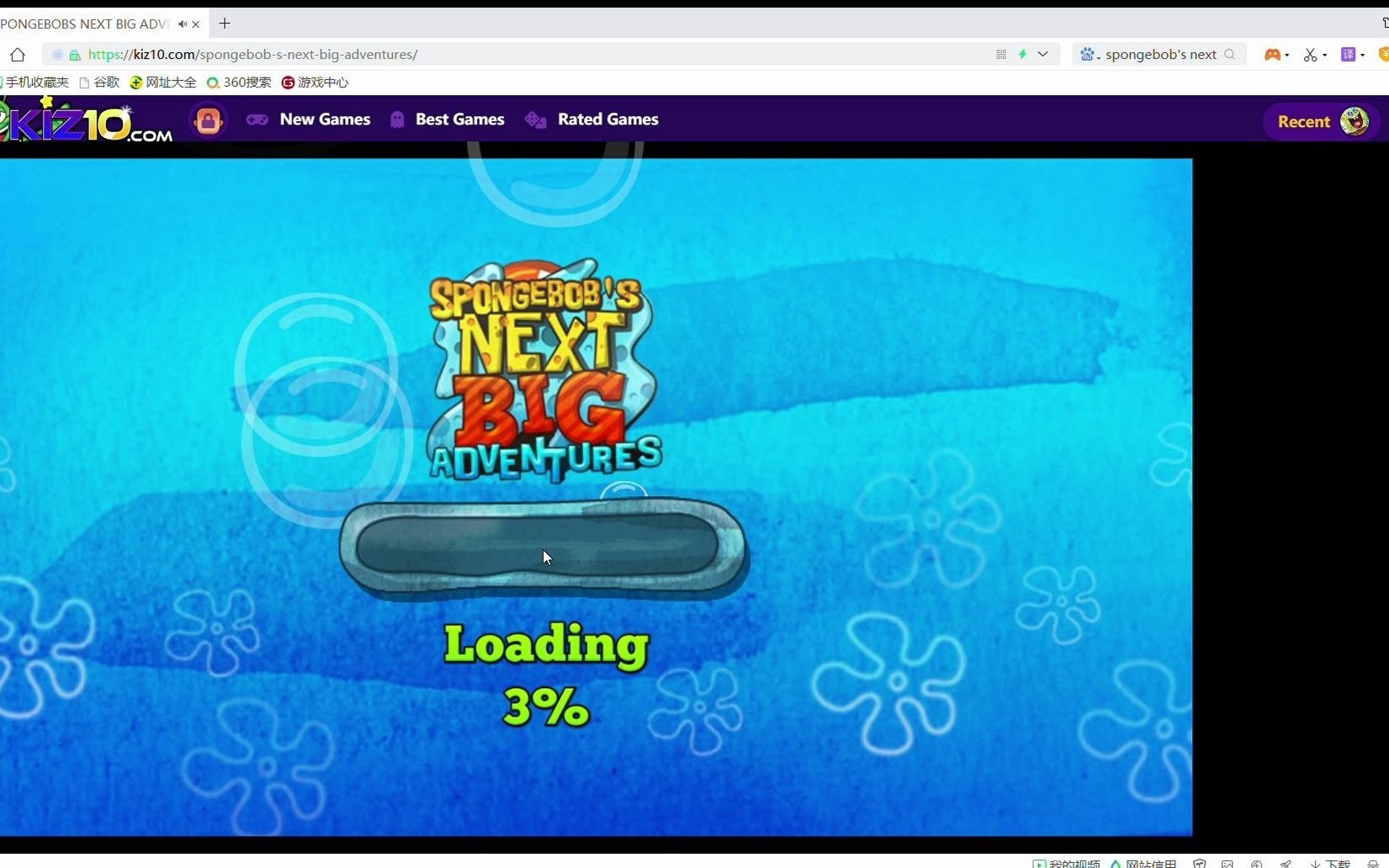Click the Recent game avatar thumbnail

pyautogui.click(x=1355, y=121)
